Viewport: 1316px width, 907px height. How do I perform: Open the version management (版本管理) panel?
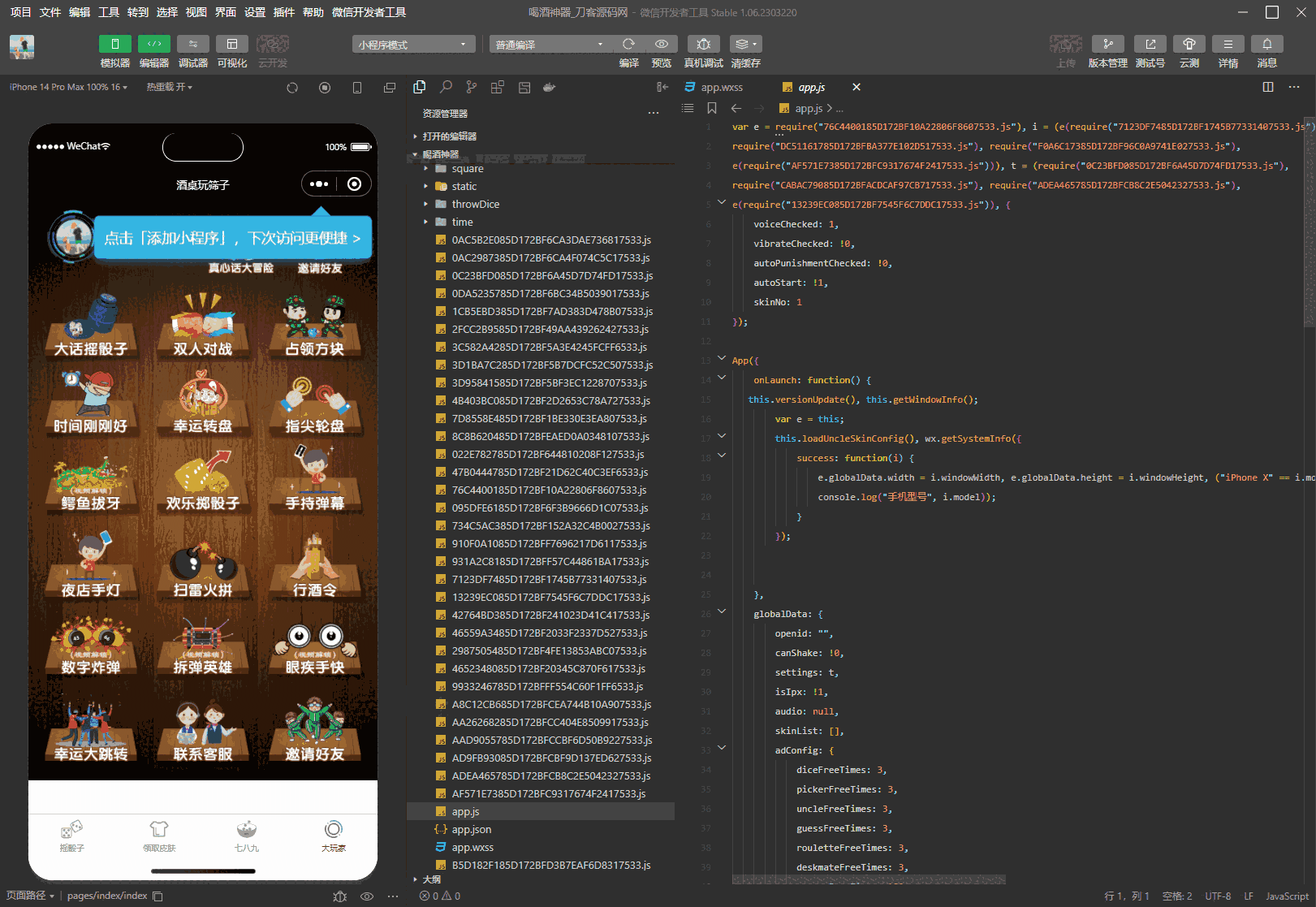pos(1107,44)
